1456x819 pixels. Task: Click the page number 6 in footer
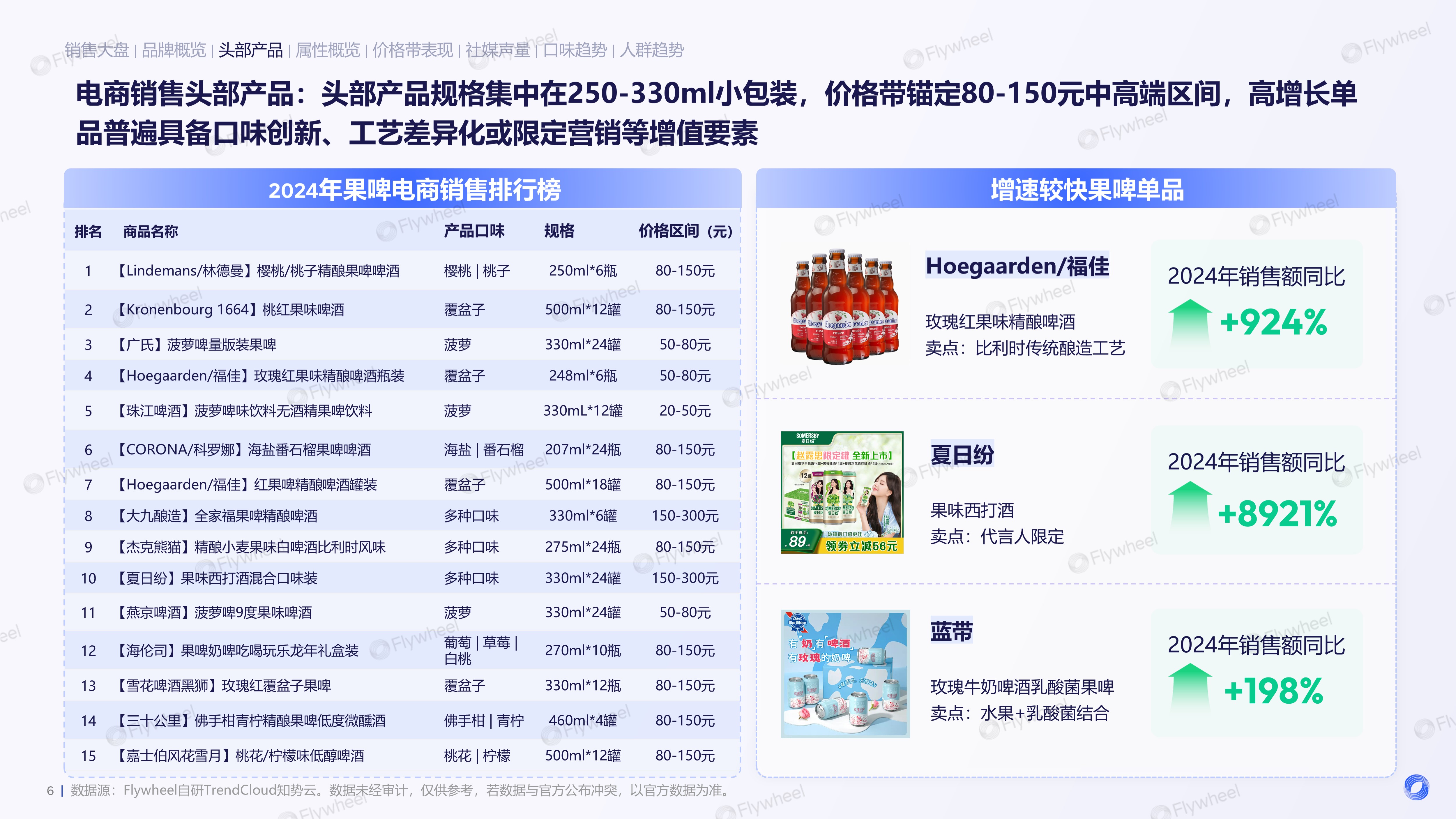[x=50, y=791]
